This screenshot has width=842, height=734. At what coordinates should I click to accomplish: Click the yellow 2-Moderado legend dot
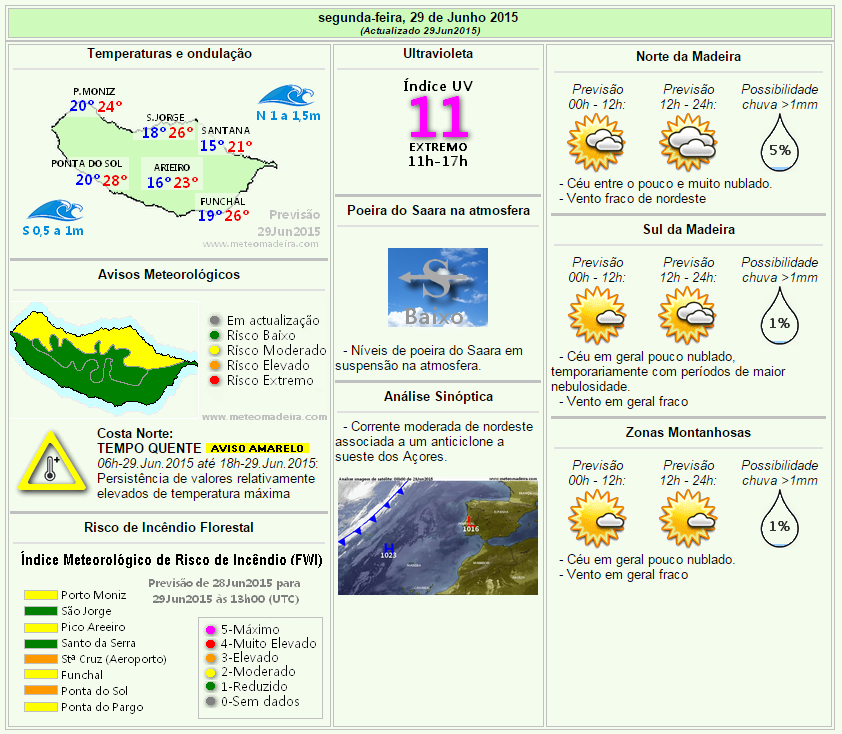(210, 672)
